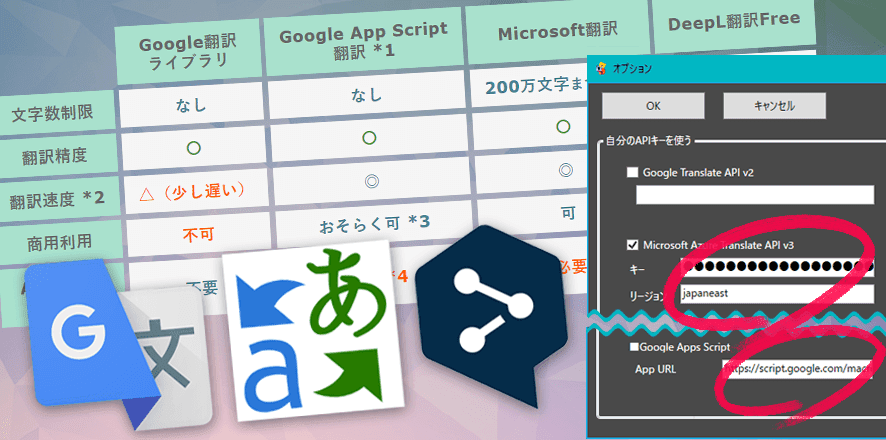Tick the Google Apps Script checkbox
This screenshot has width=886, height=440.
[635, 347]
